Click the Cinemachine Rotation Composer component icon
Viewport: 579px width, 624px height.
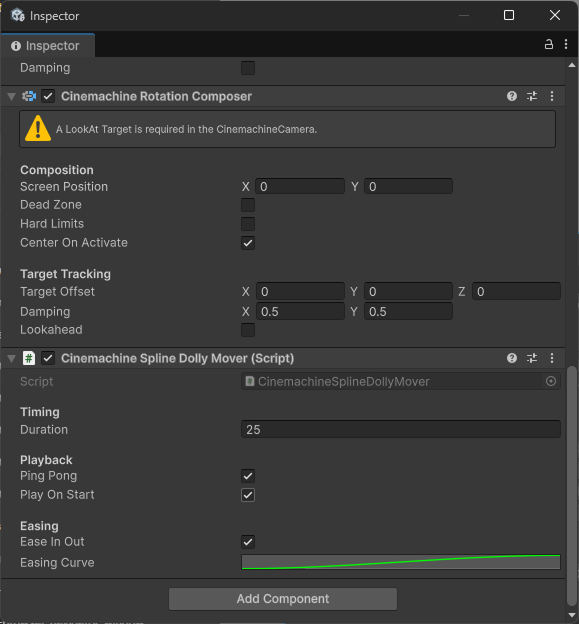pyautogui.click(x=29, y=96)
